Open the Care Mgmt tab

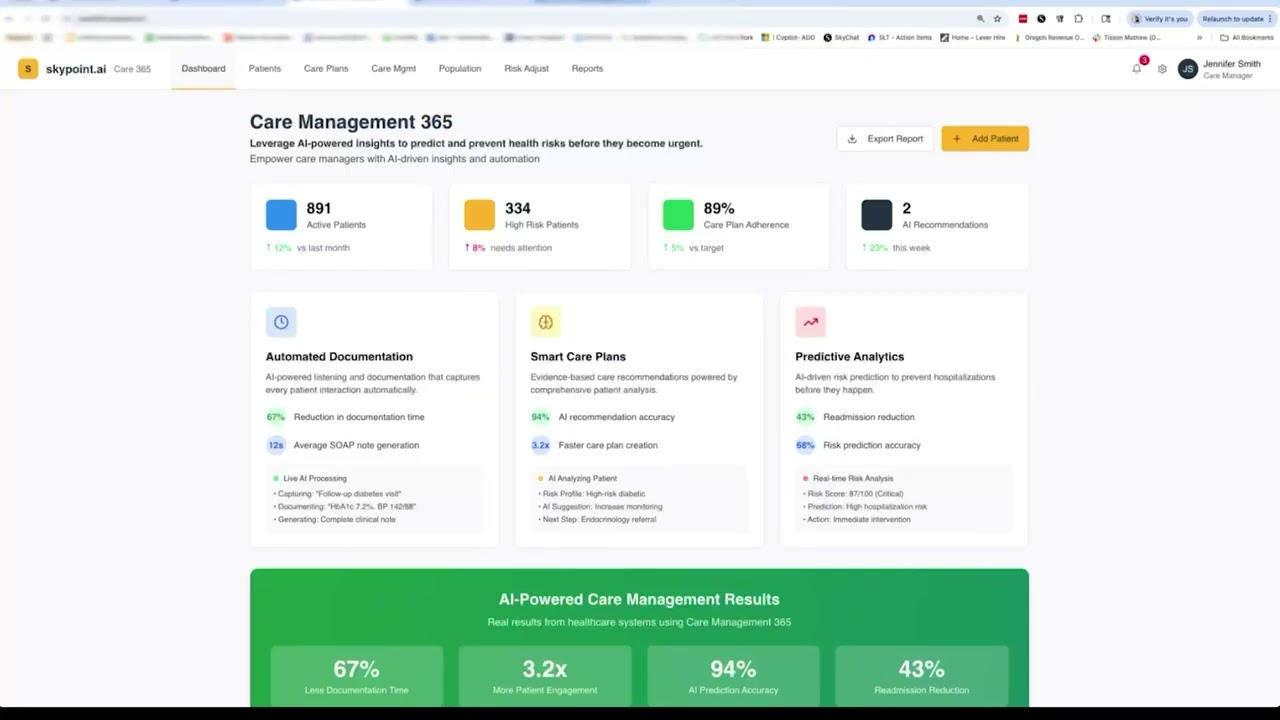[x=393, y=69]
